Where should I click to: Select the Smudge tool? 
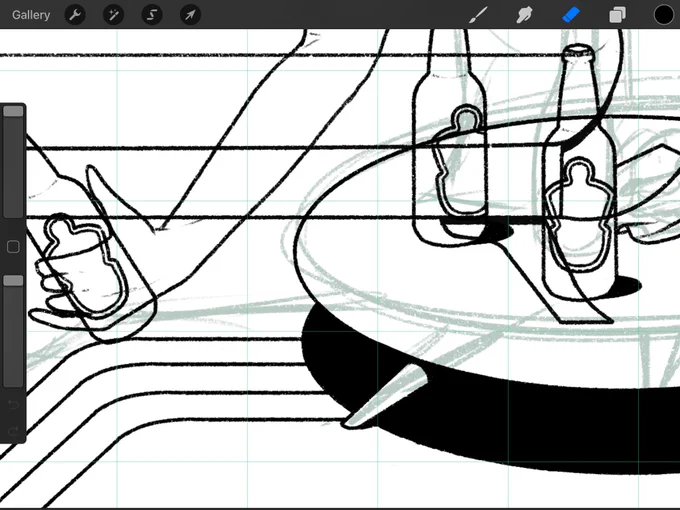pos(524,15)
